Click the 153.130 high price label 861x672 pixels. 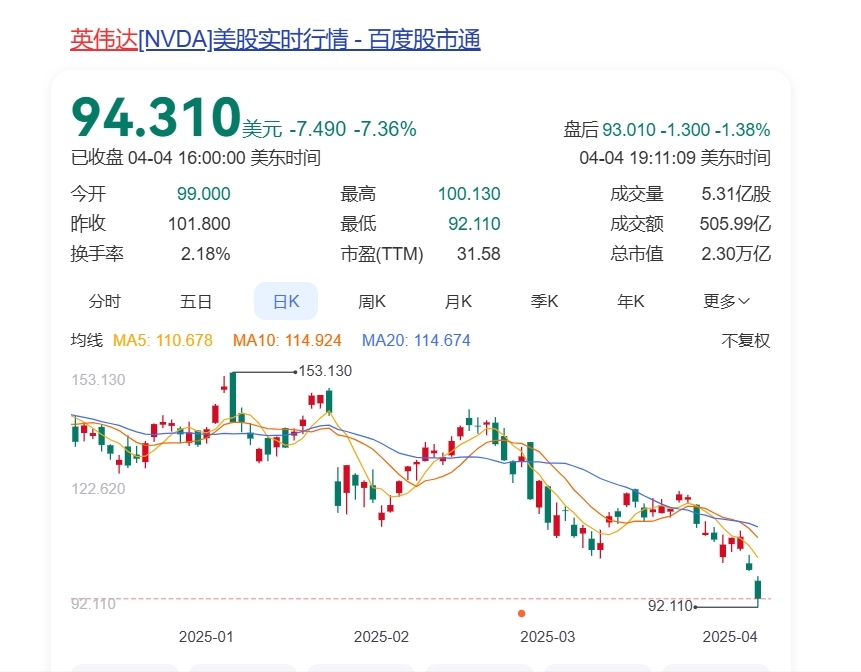click(325, 371)
